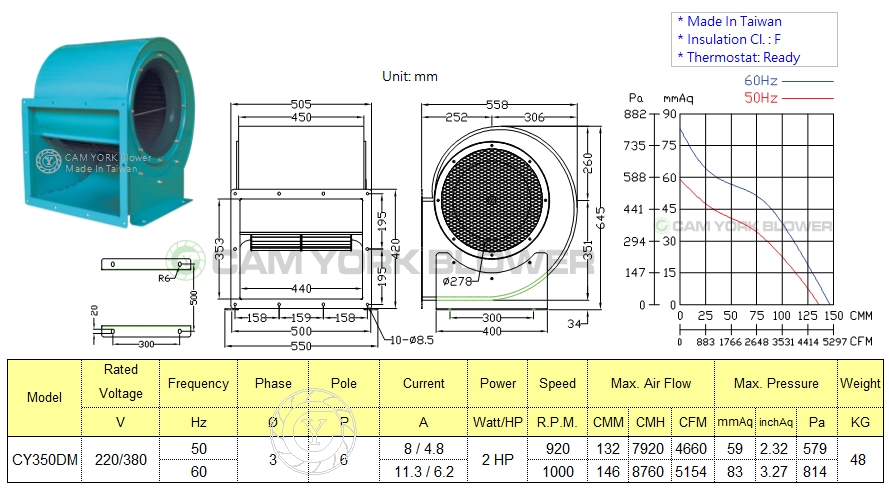Click the 440 dimension in front view
Screen dimensions: 889x494
point(301,289)
